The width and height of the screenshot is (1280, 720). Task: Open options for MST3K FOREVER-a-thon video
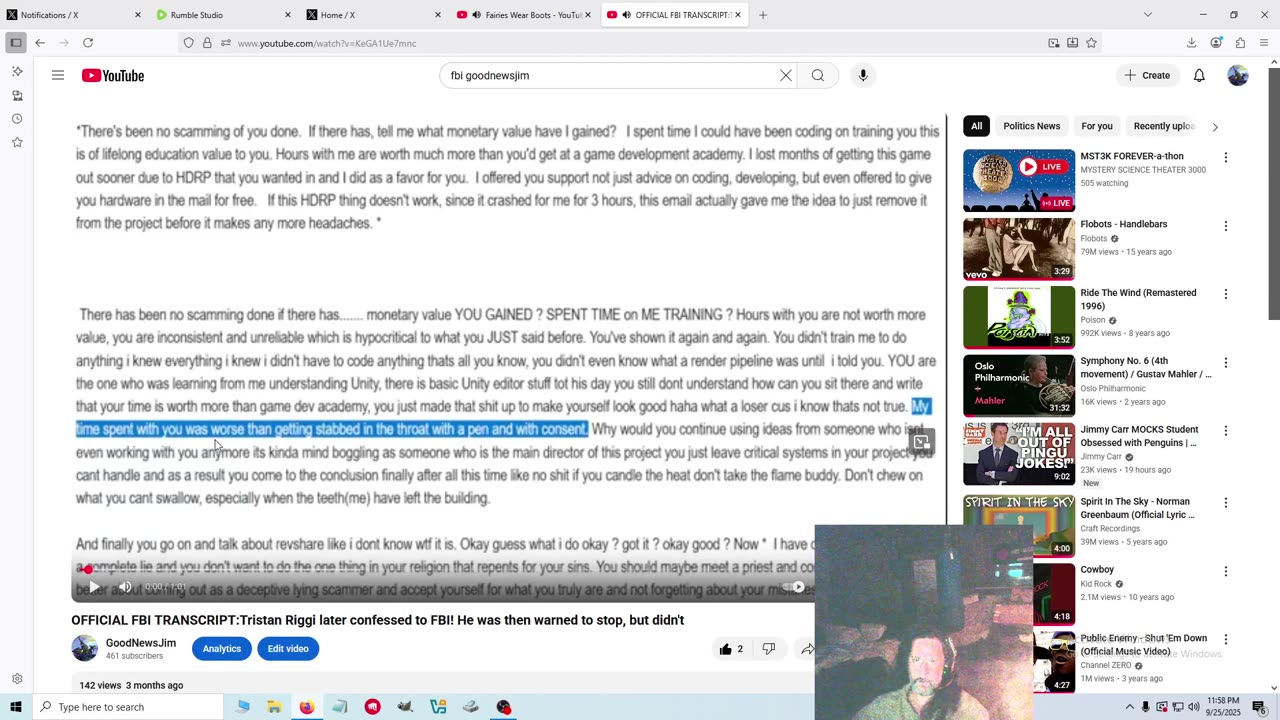click(x=1225, y=158)
